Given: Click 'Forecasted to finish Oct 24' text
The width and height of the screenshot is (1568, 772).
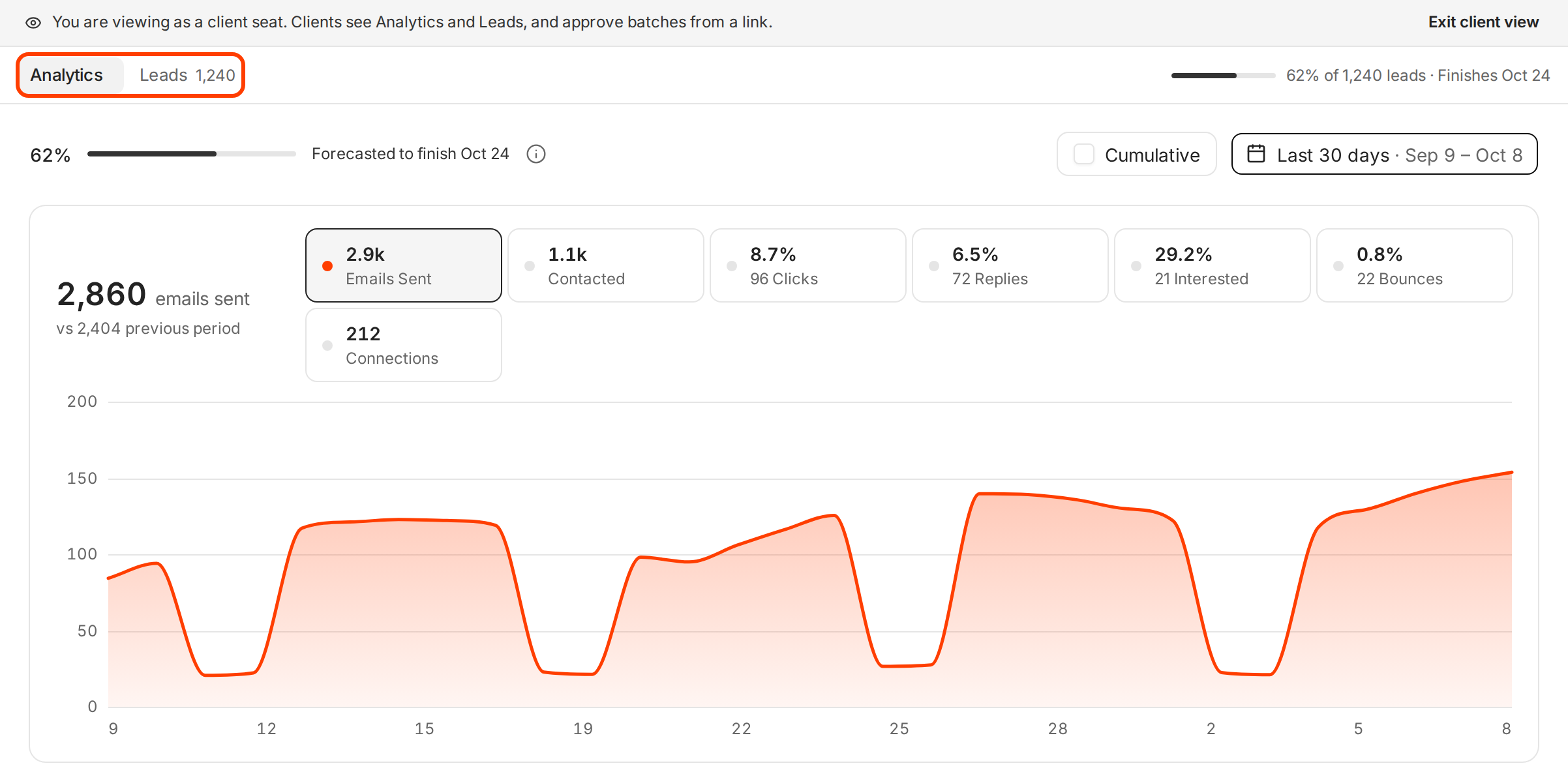Looking at the screenshot, I should point(410,154).
